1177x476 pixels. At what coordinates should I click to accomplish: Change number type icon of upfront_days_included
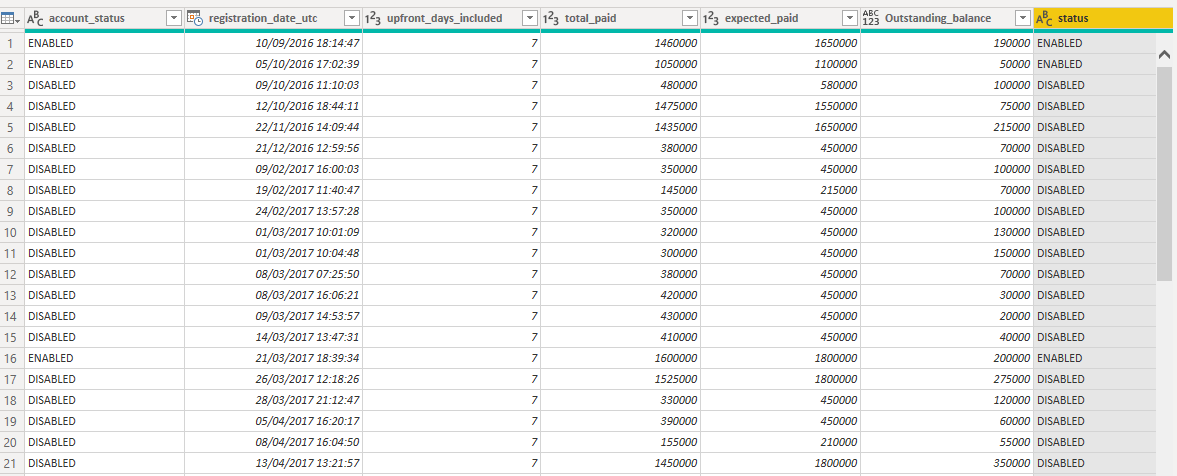[372, 18]
